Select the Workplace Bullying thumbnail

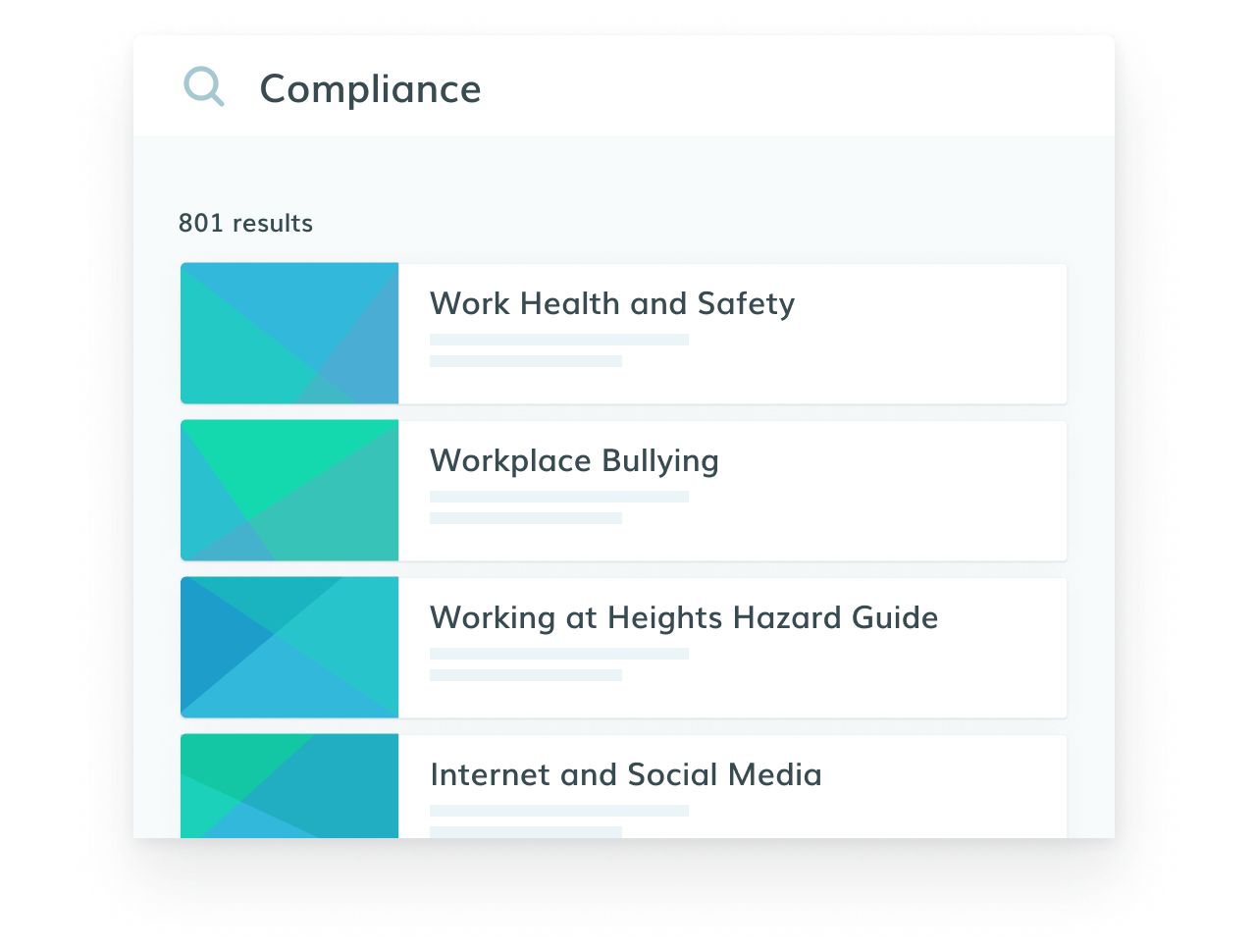(289, 491)
